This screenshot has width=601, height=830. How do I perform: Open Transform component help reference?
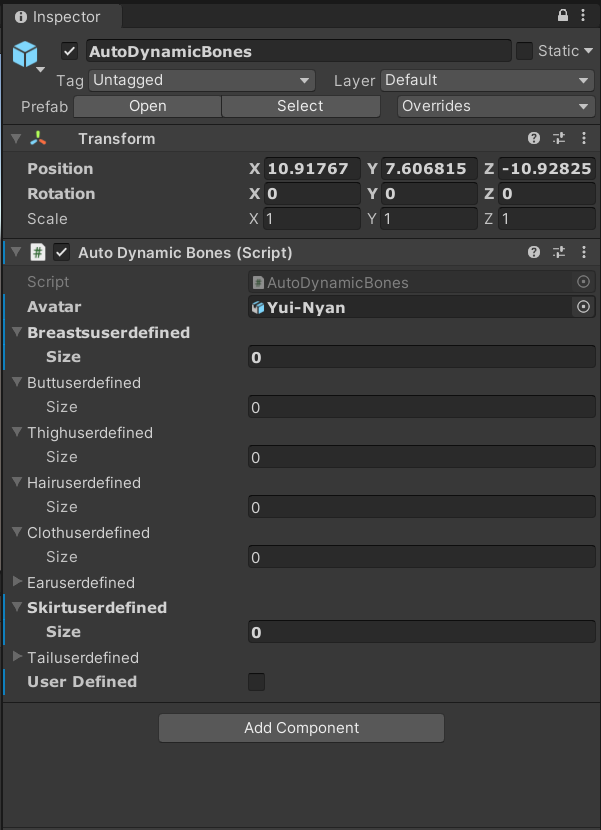point(534,139)
